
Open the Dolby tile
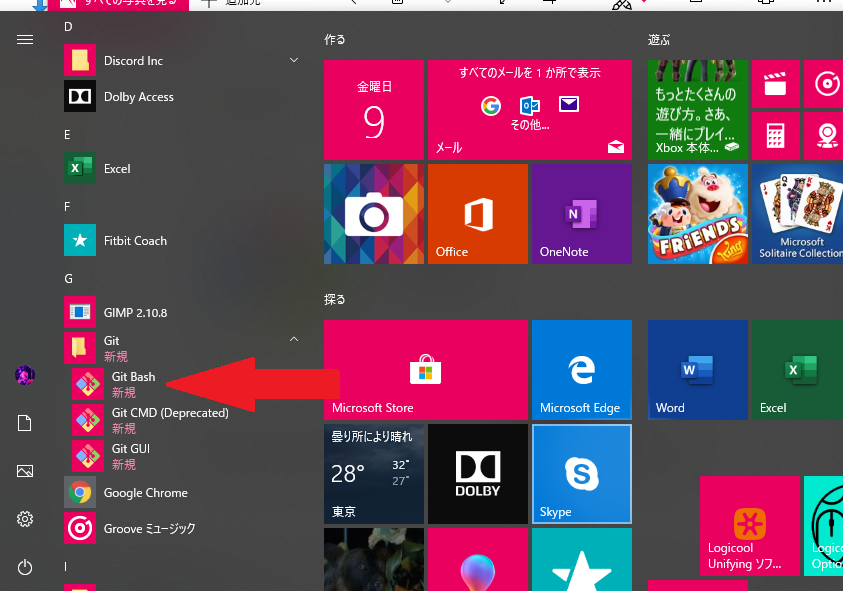478,474
